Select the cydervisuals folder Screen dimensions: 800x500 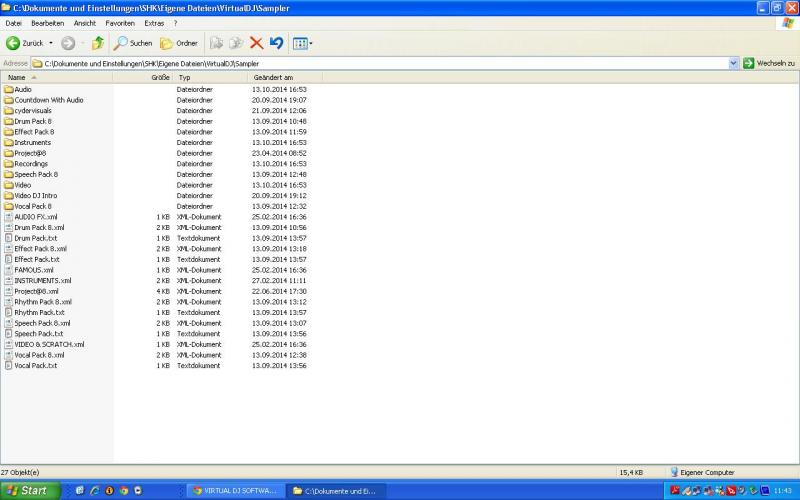pyautogui.click(x=28, y=111)
